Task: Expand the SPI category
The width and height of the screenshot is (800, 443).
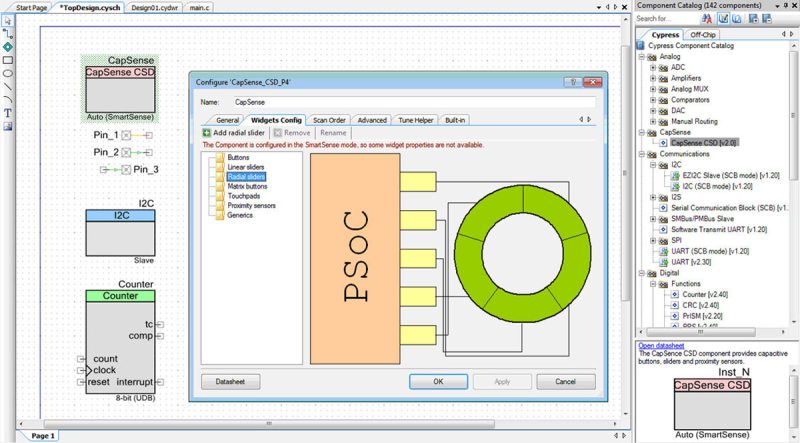Action: (x=653, y=240)
